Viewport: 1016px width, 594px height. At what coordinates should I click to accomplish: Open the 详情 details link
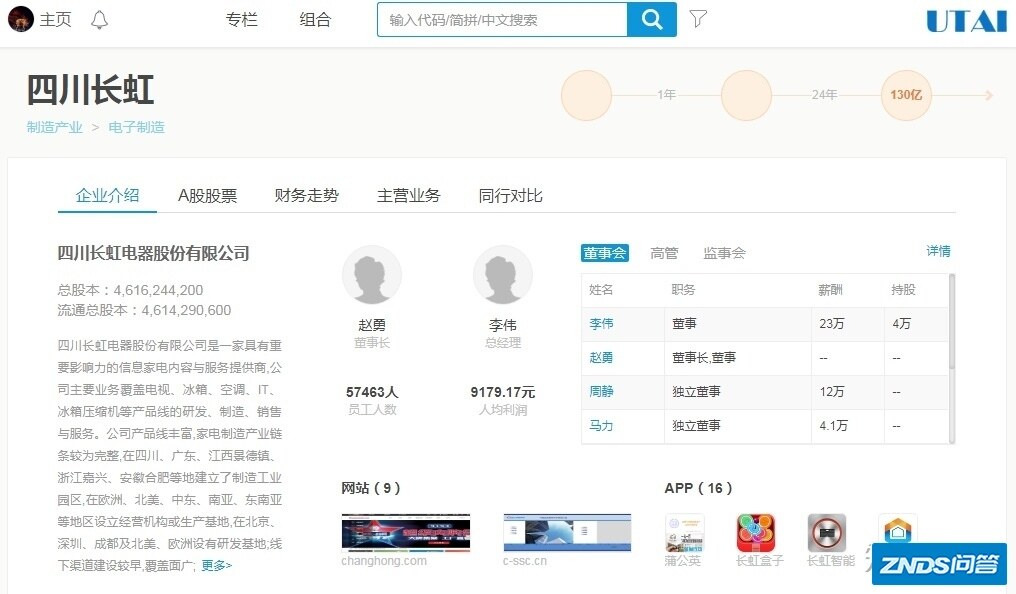pos(938,251)
